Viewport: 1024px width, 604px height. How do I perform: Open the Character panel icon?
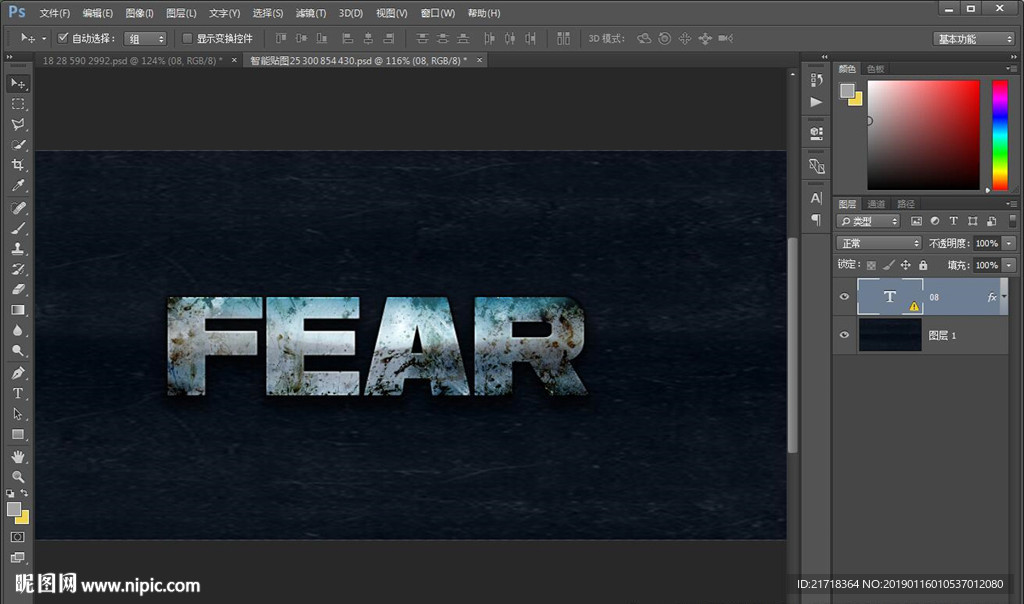pyautogui.click(x=816, y=199)
